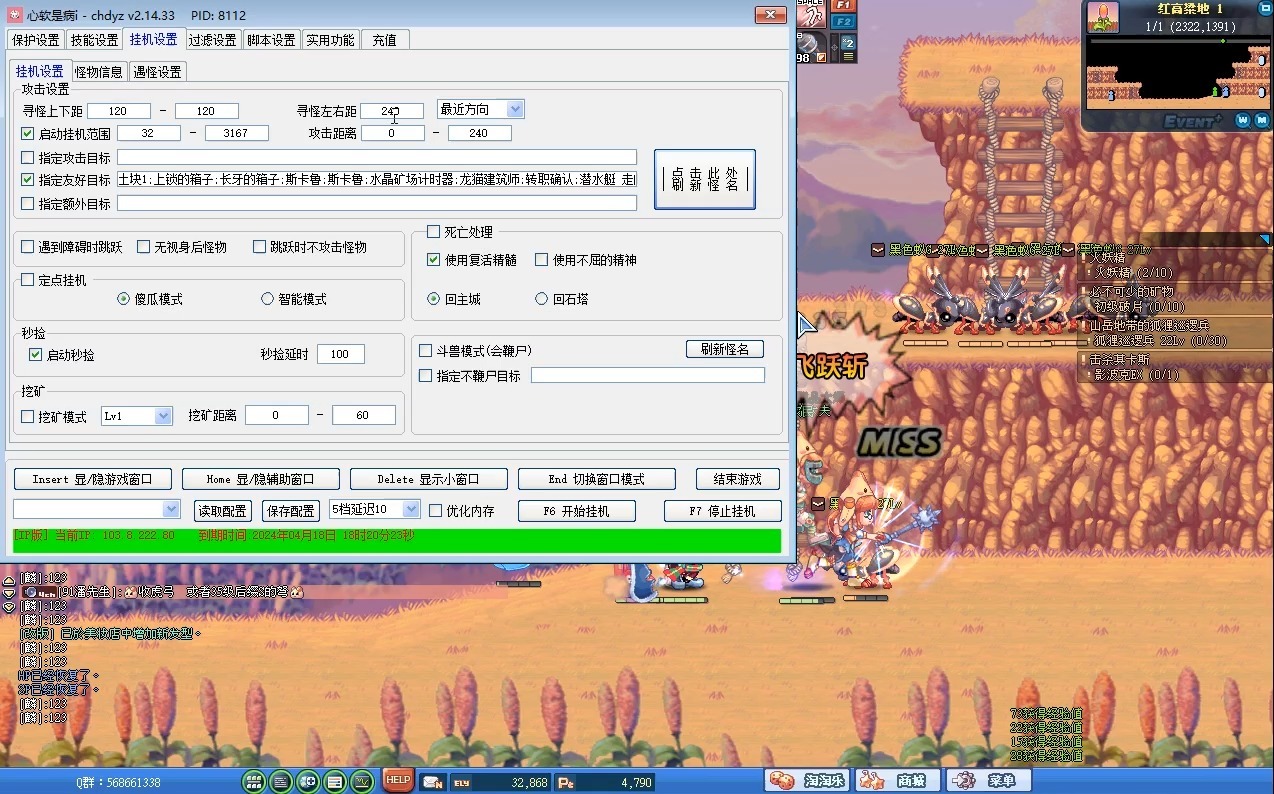Click 寻怪左右距 input field
Screen dimensions: 1274x794
(x=392, y=111)
